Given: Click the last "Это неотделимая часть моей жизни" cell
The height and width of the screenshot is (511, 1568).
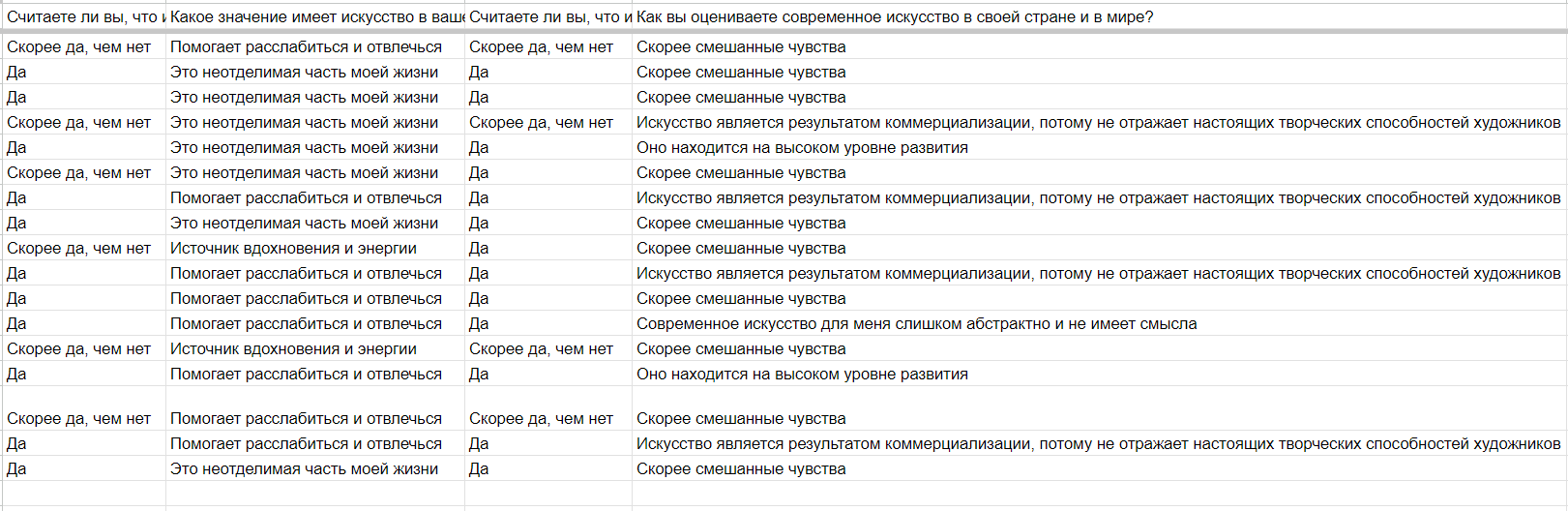Looking at the screenshot, I should 315,468.
